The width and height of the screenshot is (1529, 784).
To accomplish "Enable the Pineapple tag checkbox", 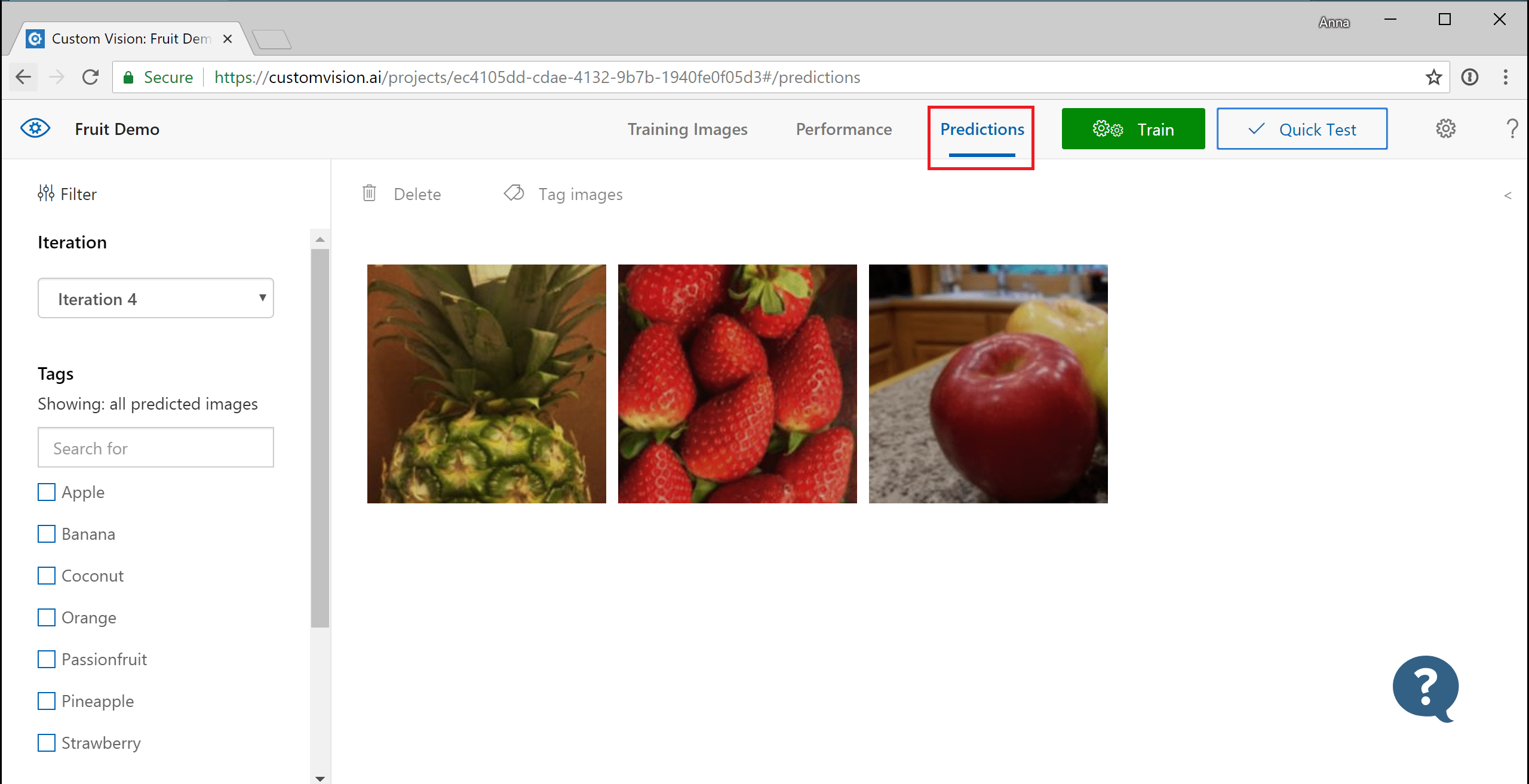I will coord(48,700).
